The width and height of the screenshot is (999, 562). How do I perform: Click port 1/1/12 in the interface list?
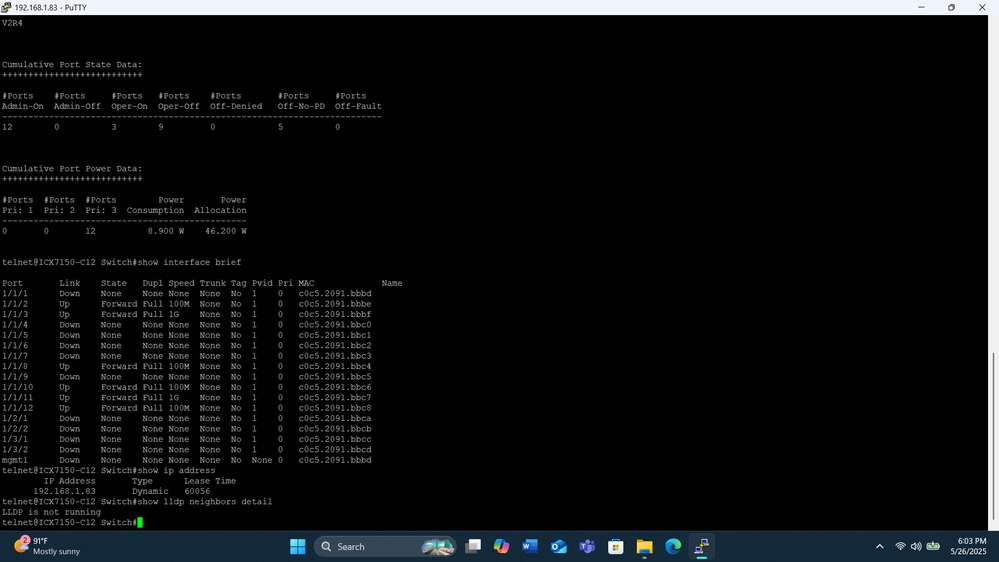17,408
